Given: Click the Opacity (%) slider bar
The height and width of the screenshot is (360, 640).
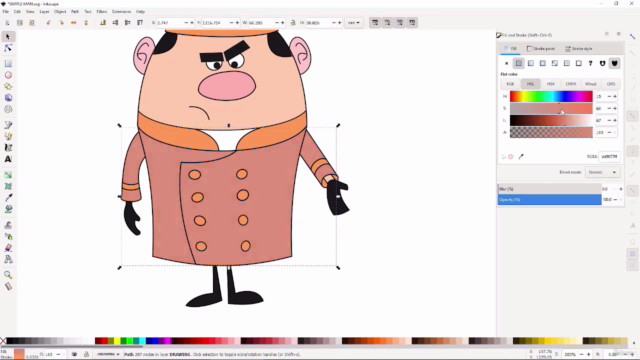Looking at the screenshot, I should click(x=549, y=200).
